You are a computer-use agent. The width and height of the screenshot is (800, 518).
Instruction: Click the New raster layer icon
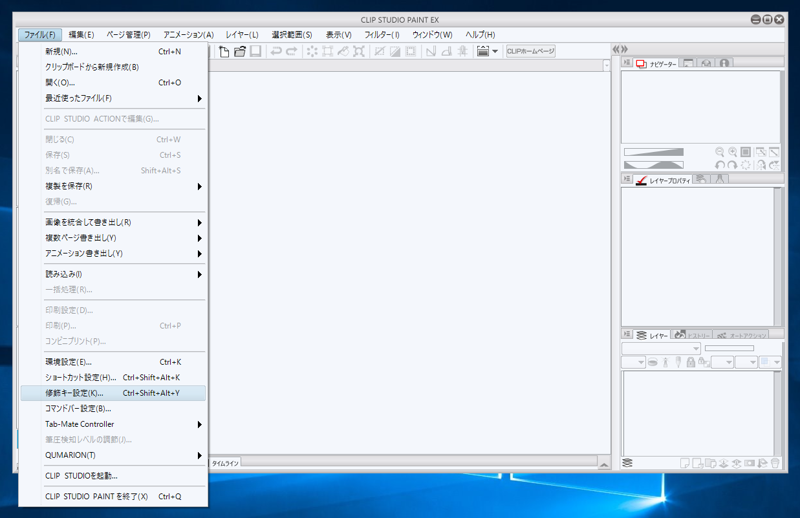tap(685, 463)
